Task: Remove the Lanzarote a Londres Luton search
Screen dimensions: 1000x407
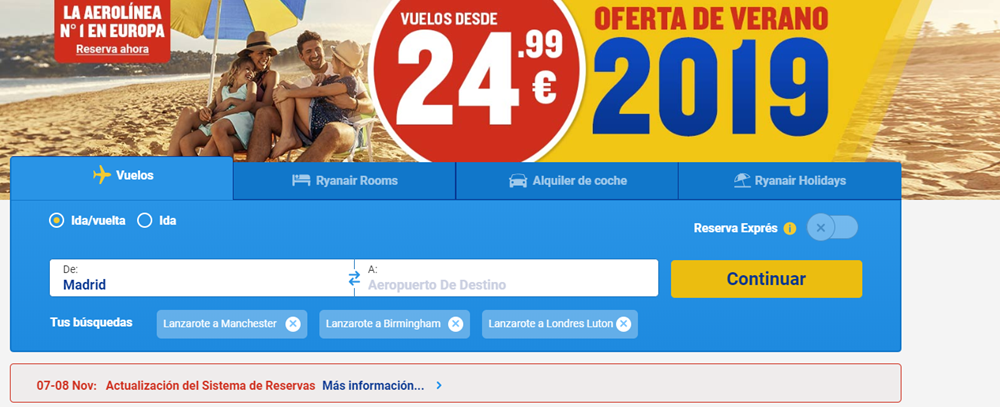Action: [x=623, y=324]
